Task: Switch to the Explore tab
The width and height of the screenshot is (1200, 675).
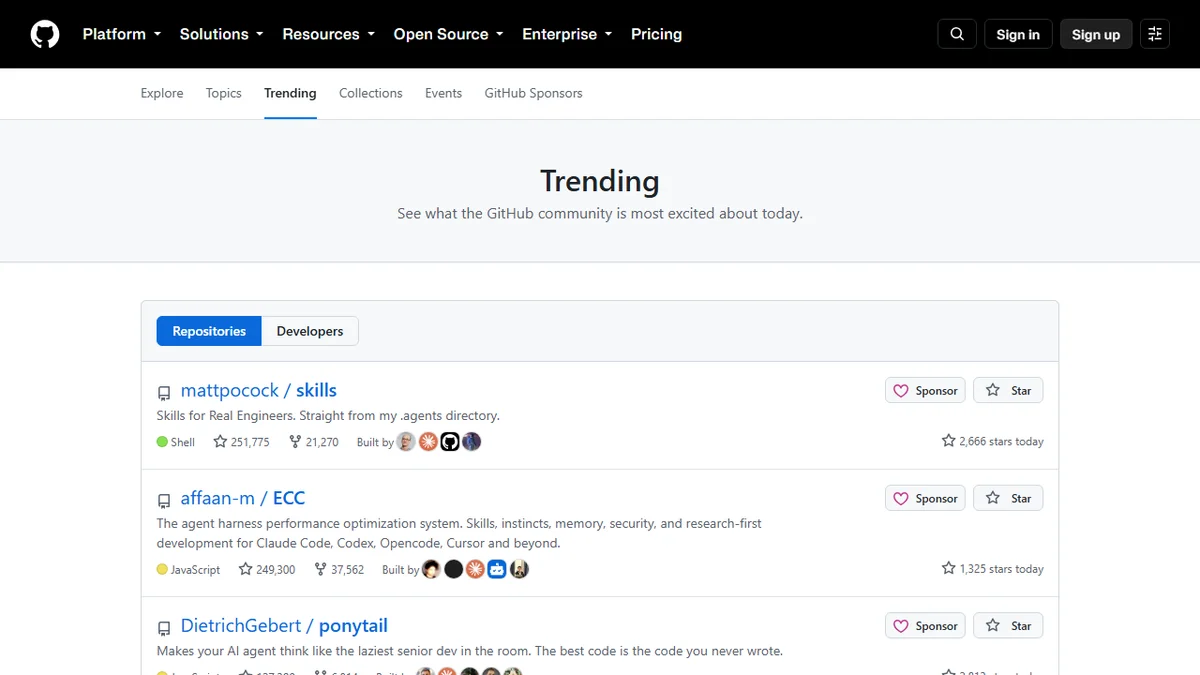Action: (x=162, y=93)
